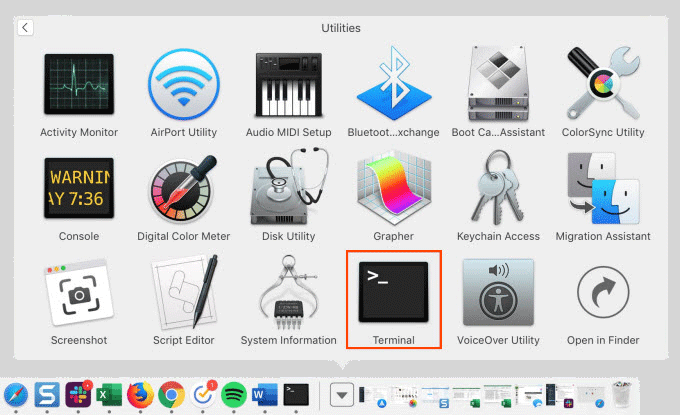Click the Terminal icon in the Dock

tap(296, 395)
